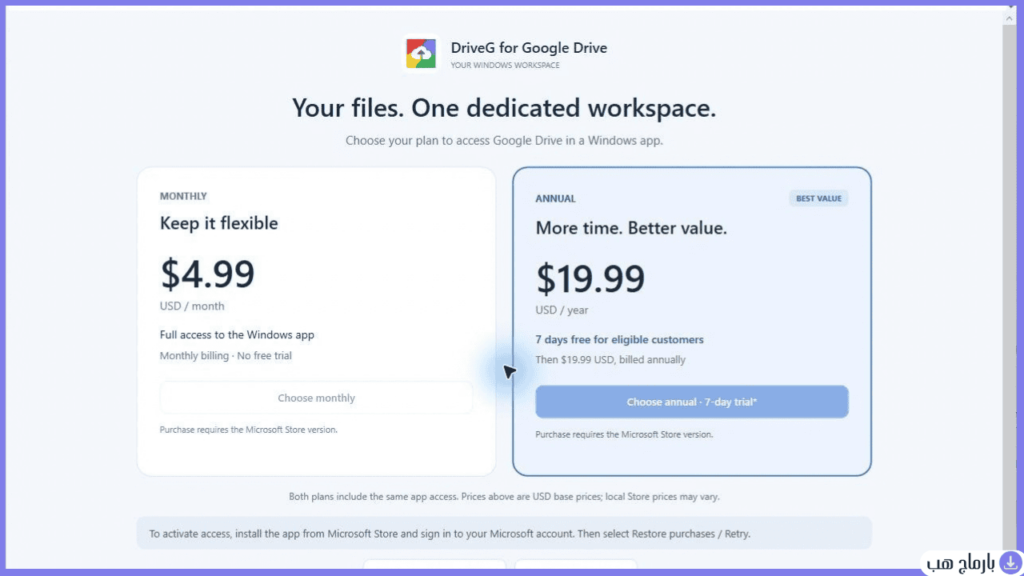Click the $19.99 annual price
Screen dimensions: 1024x576
tap(590, 278)
